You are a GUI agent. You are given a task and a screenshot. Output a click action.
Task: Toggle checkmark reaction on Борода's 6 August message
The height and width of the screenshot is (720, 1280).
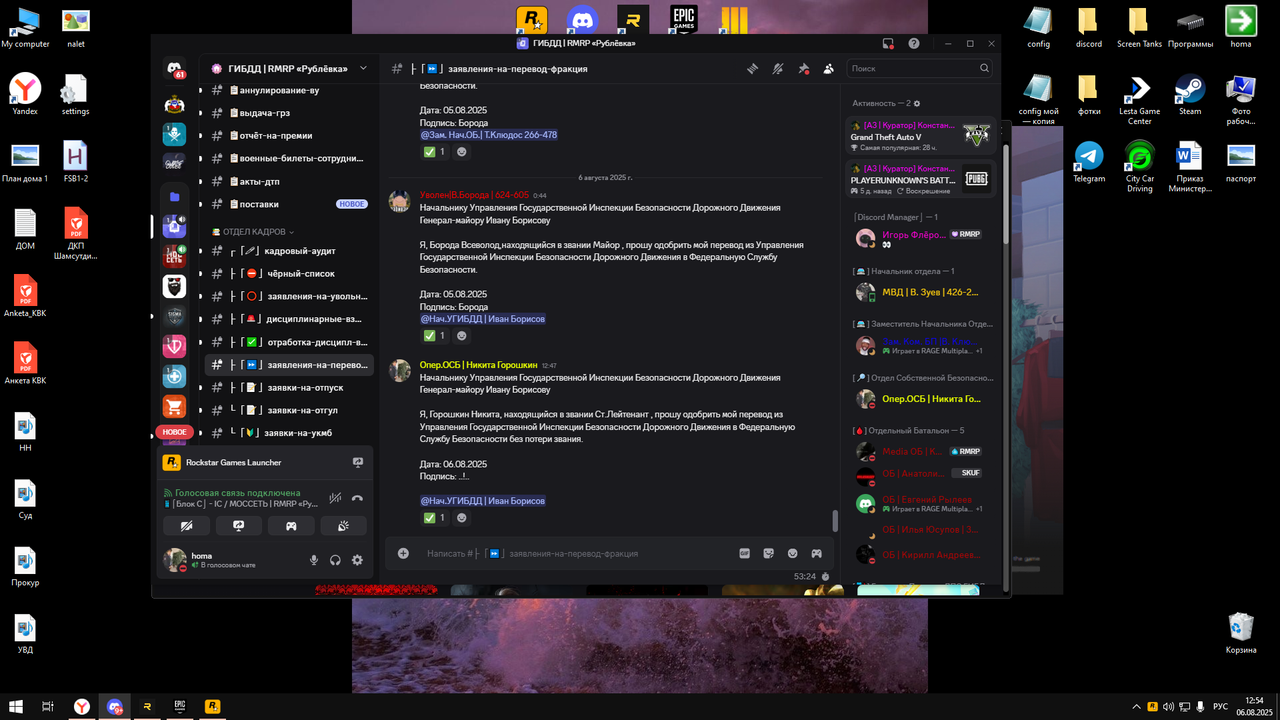(434, 336)
